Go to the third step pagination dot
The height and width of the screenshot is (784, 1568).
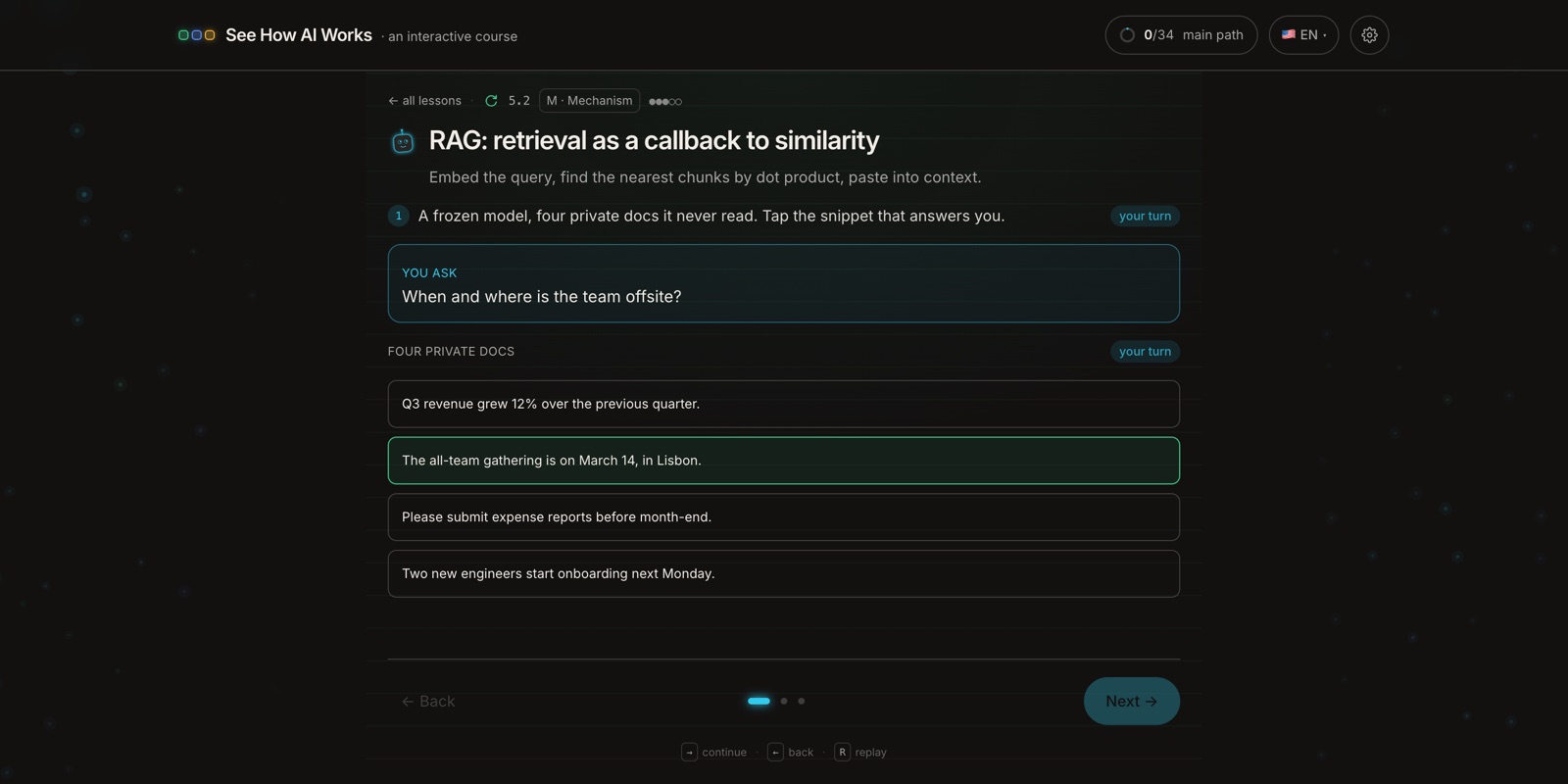802,702
